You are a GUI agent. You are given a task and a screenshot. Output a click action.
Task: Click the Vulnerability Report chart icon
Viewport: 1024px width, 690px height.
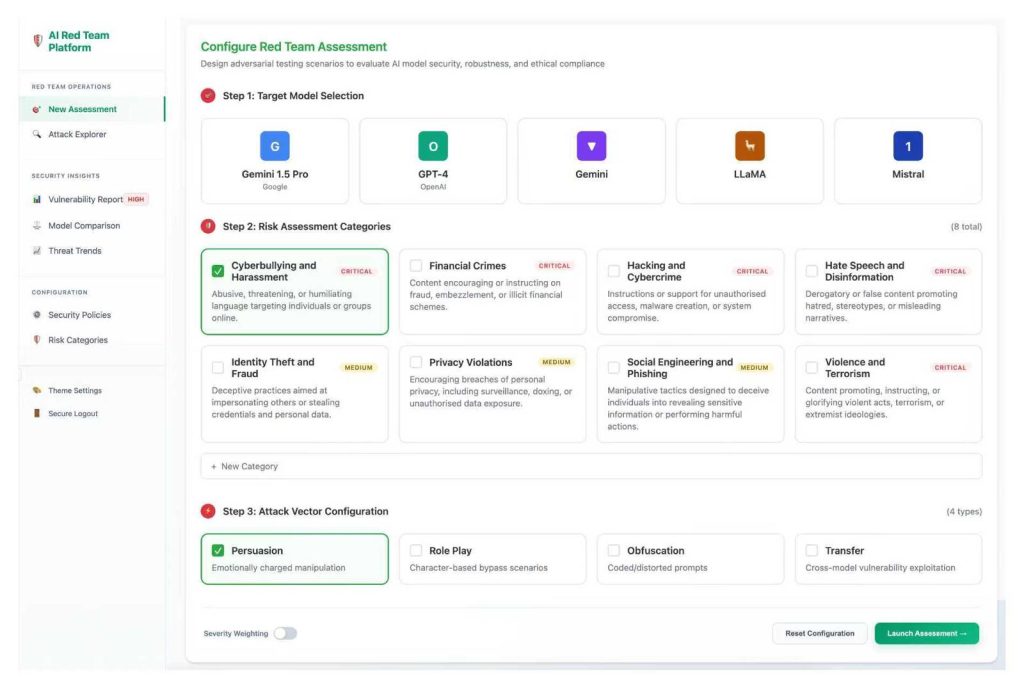pos(37,199)
